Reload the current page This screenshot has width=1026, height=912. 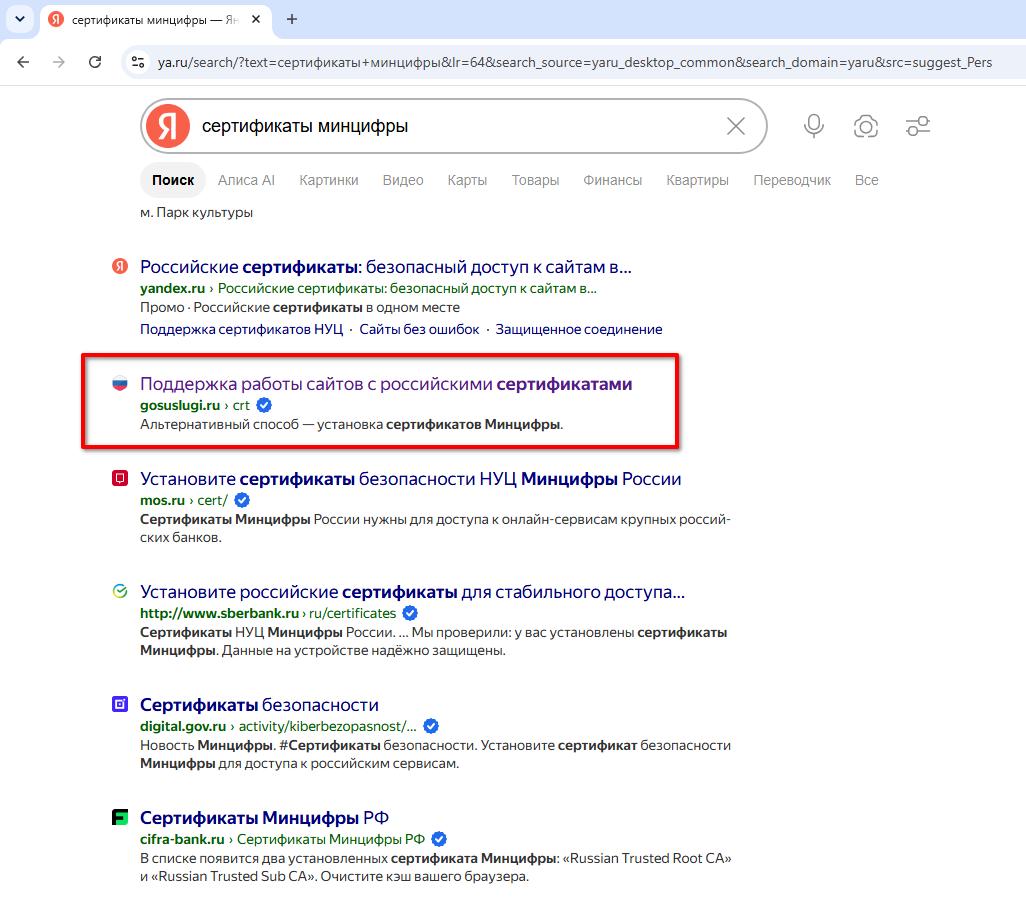click(x=95, y=62)
